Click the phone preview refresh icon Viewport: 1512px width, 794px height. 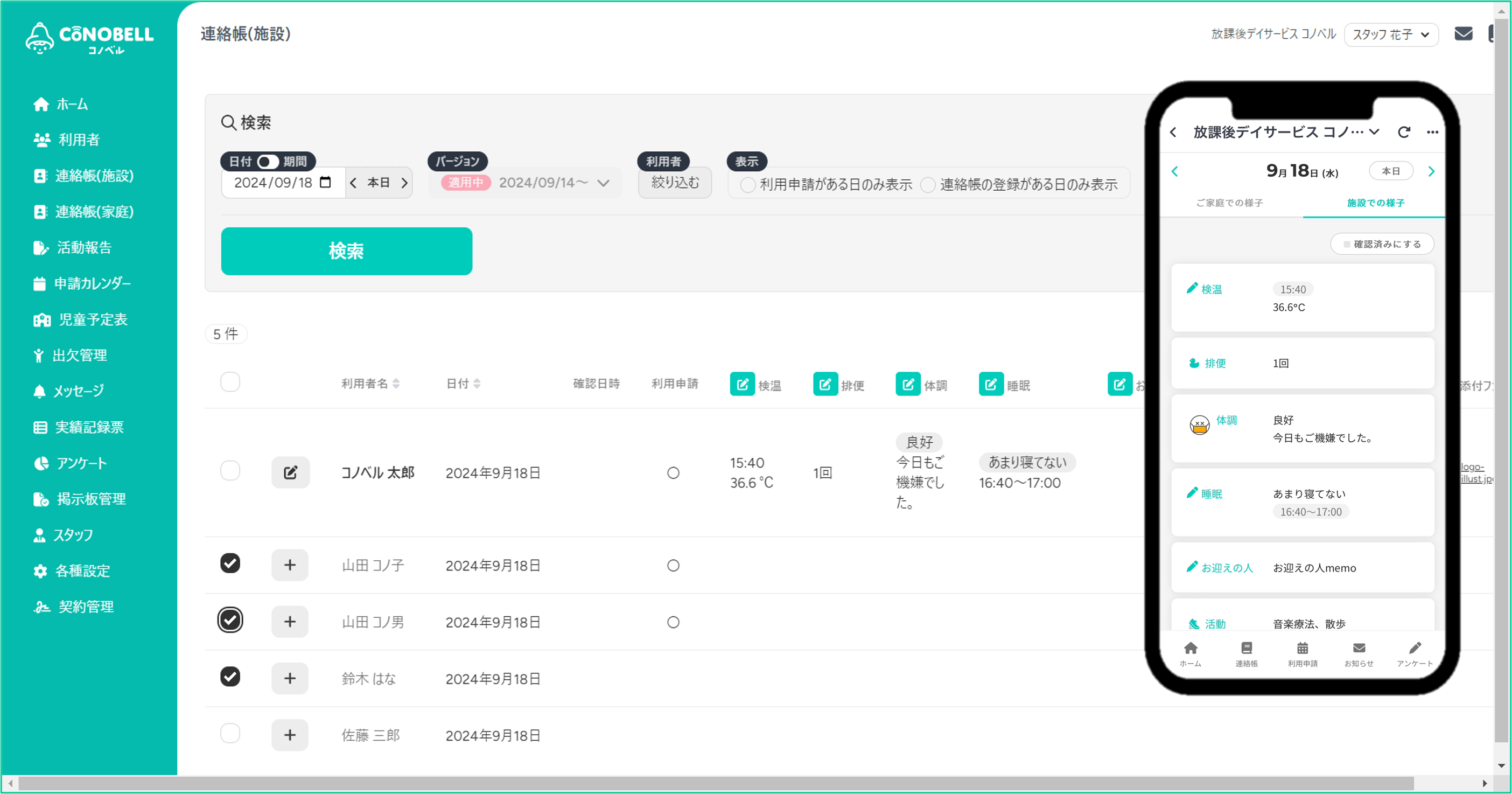pyautogui.click(x=1403, y=132)
